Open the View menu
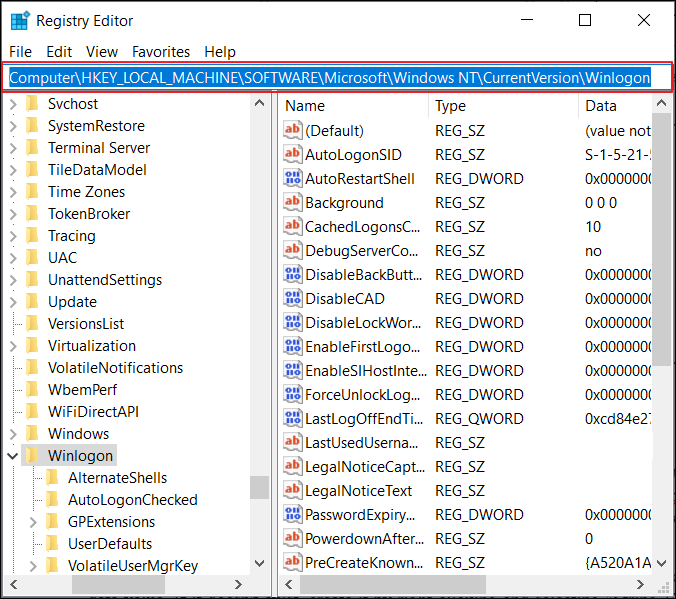 pos(102,52)
